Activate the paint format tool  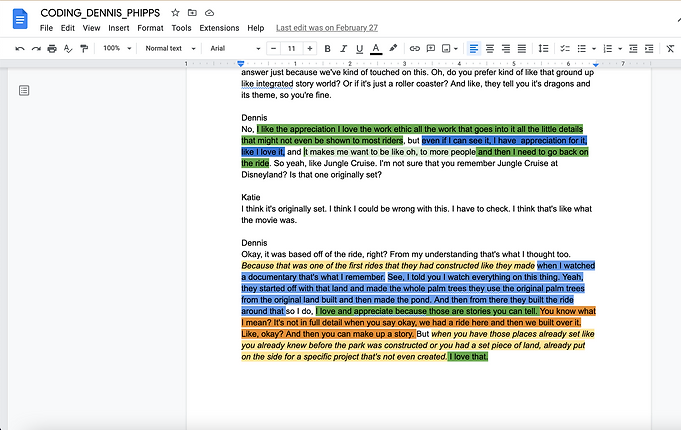(x=84, y=49)
